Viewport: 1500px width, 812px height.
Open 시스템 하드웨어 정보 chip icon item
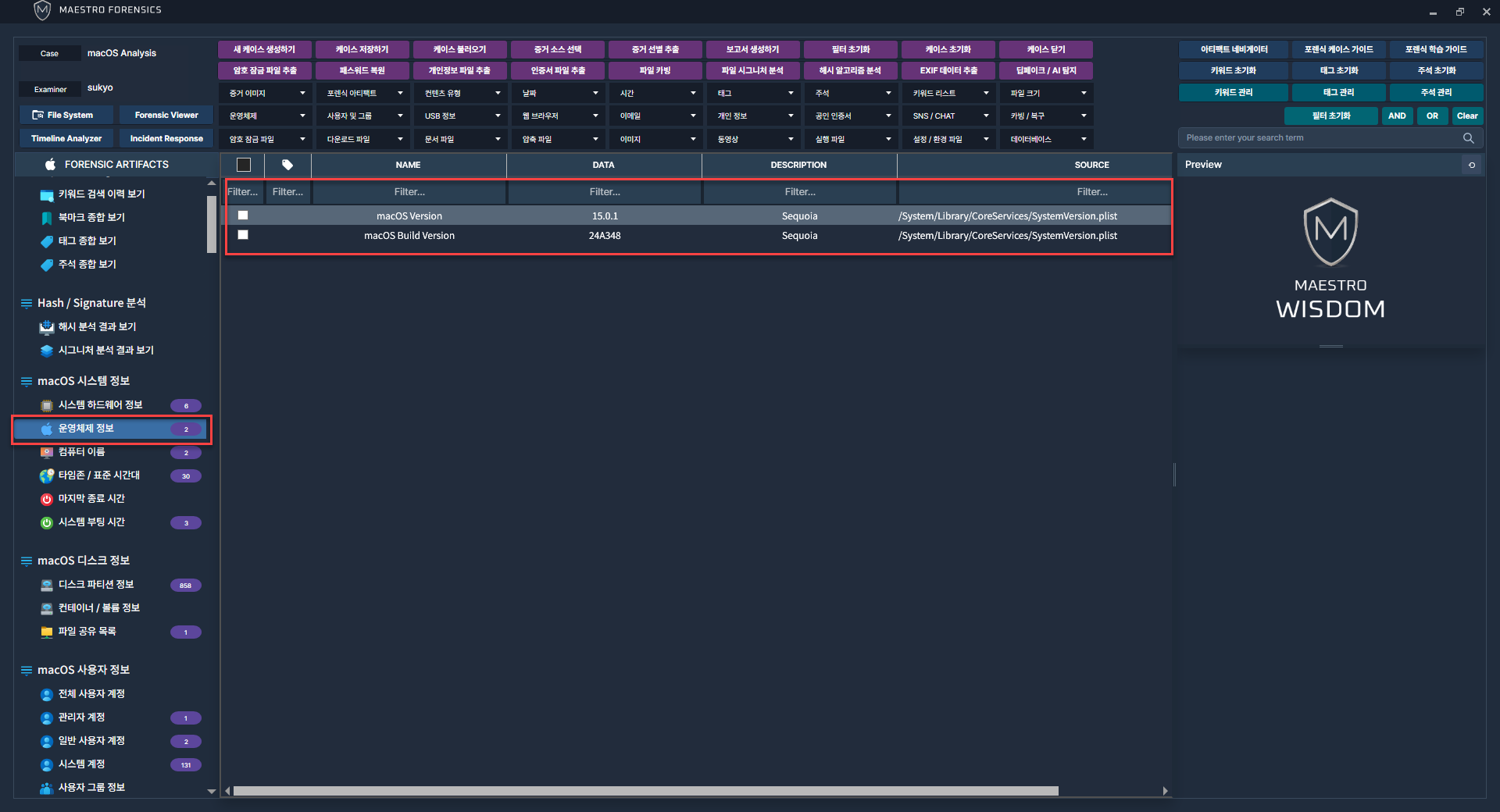pos(47,405)
